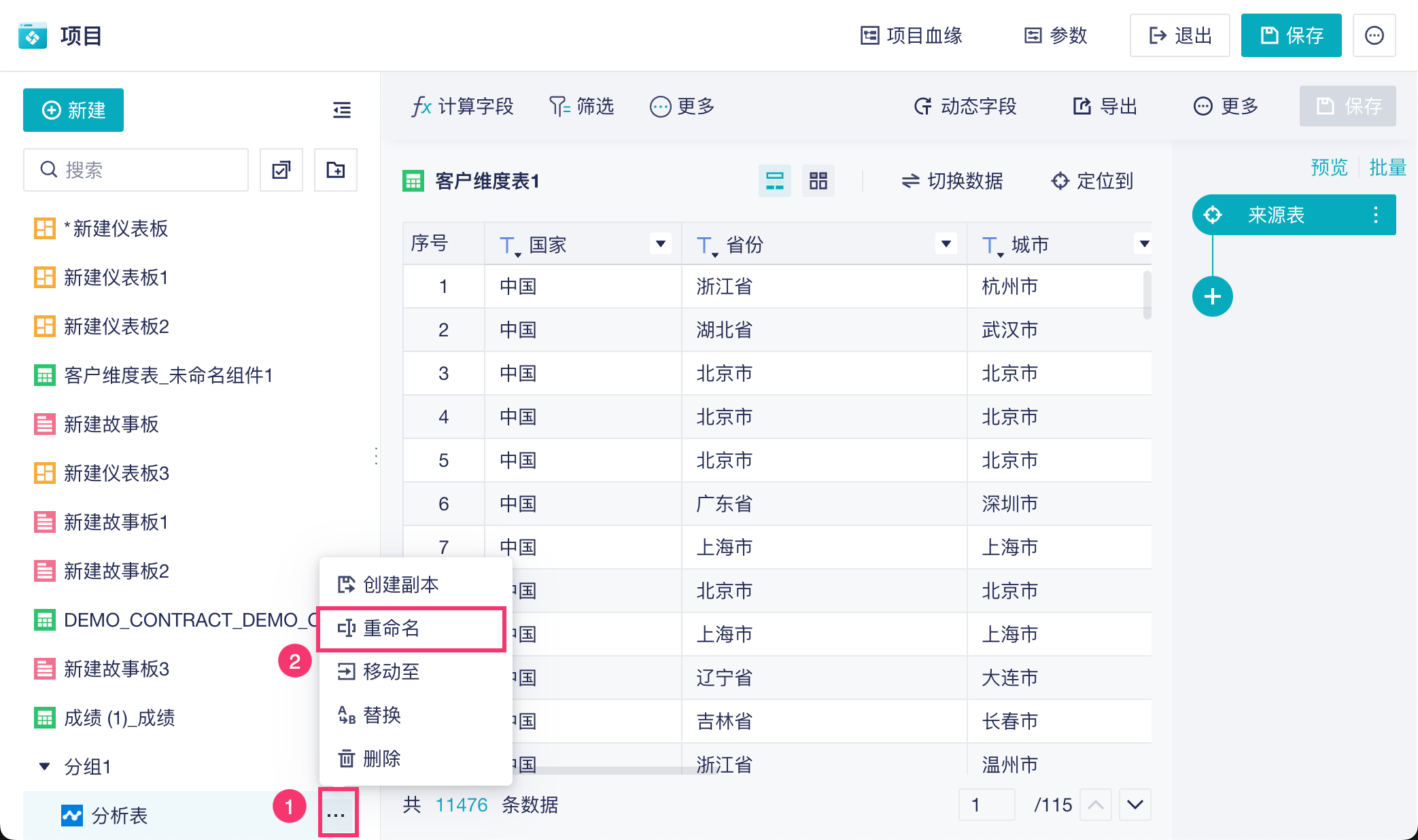Click the vertical dots on 来源表
This screenshot has width=1418, height=840.
click(x=1375, y=215)
